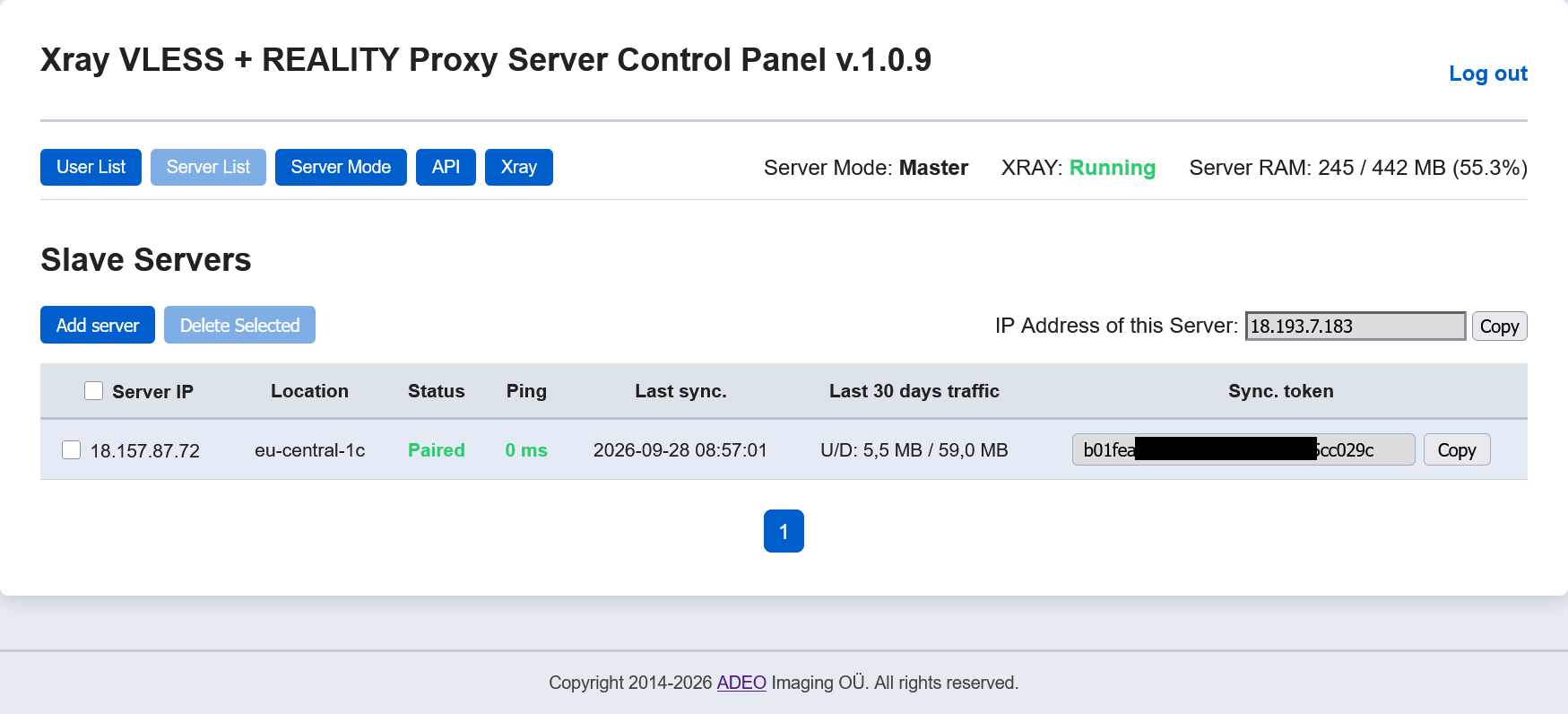
Task: Click the Last sync. column header
Action: point(680,391)
